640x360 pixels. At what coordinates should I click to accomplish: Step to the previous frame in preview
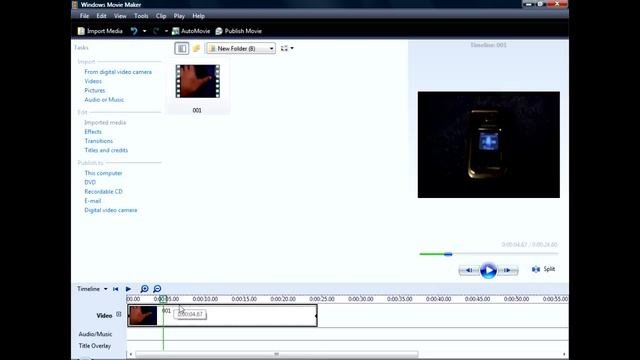click(469, 270)
